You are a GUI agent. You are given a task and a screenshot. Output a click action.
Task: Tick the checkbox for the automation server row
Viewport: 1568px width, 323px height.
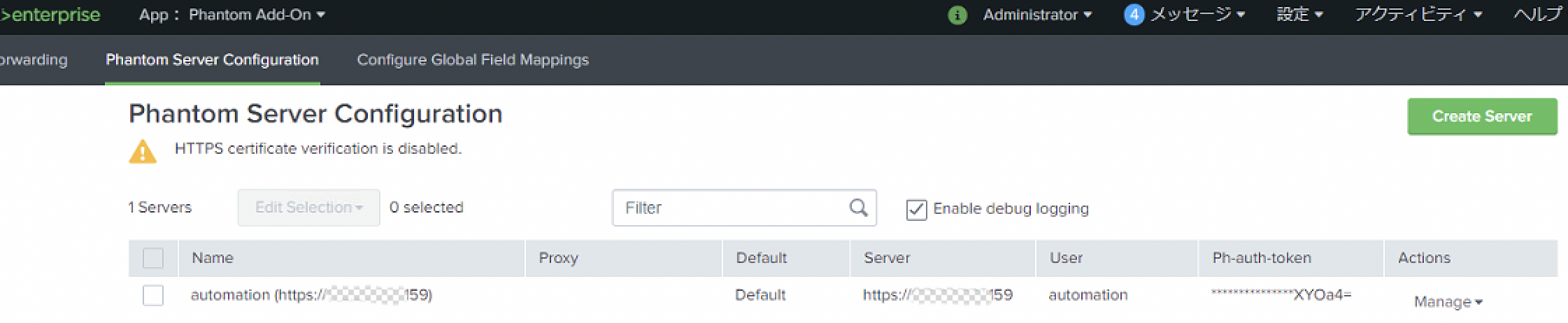click(x=153, y=295)
